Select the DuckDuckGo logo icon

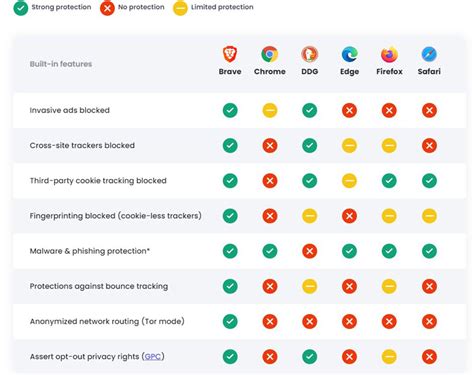click(x=309, y=54)
